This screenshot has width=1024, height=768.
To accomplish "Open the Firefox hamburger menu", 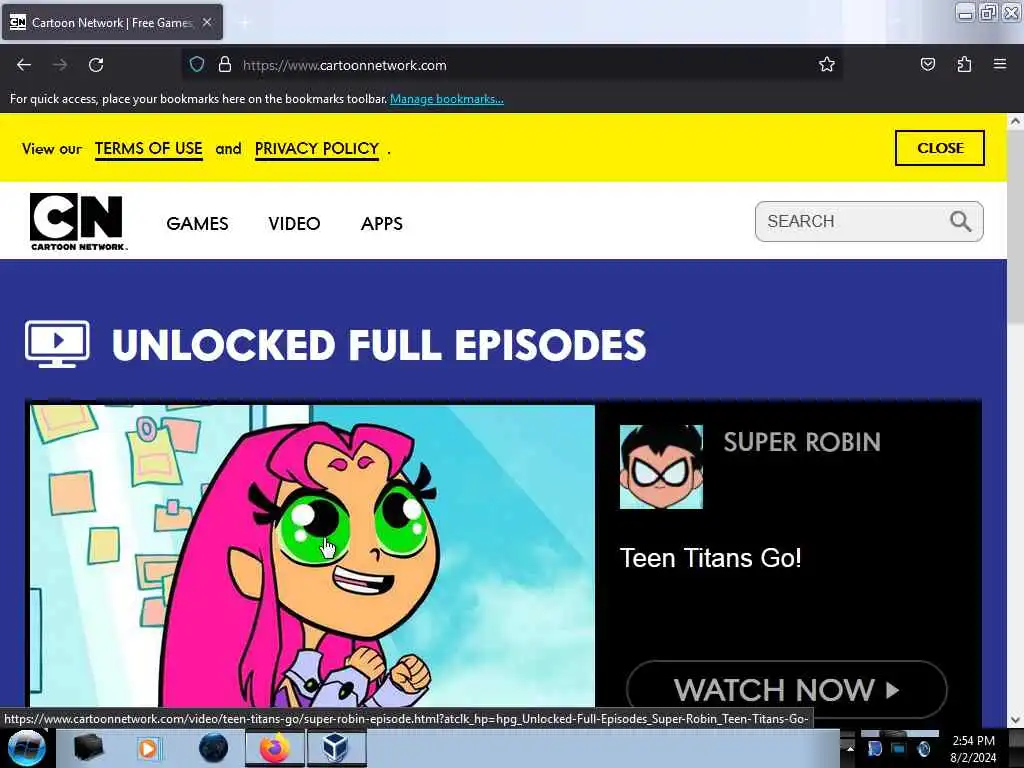I will (1000, 65).
